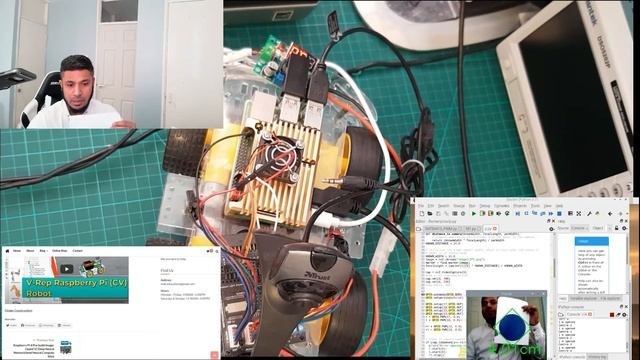Image resolution: width=640 pixels, height=360 pixels.
Task: Click the home icon on website navbar
Action: tap(7, 251)
